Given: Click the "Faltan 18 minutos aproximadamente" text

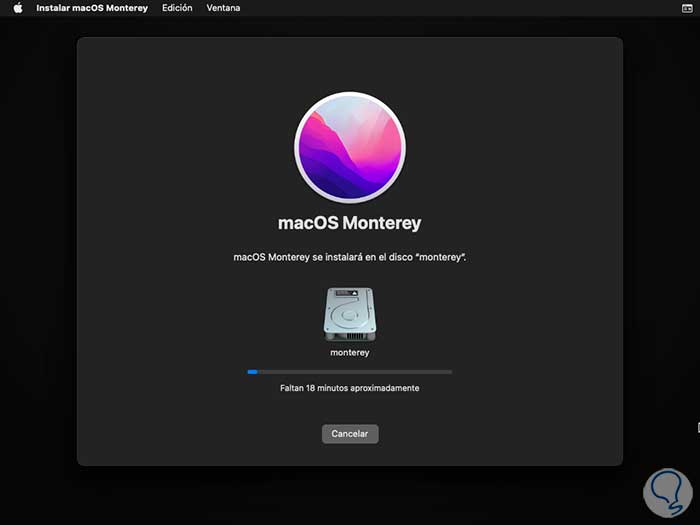Looking at the screenshot, I should point(350,388).
